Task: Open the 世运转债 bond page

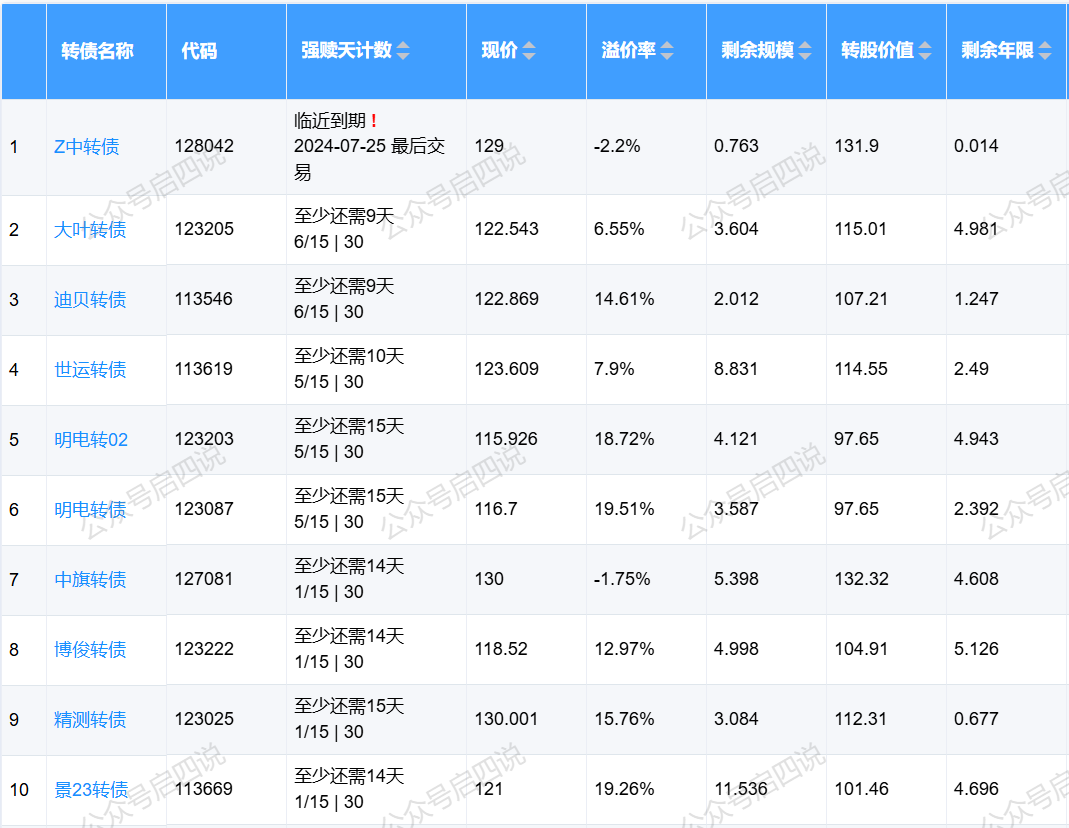Action: [x=90, y=370]
